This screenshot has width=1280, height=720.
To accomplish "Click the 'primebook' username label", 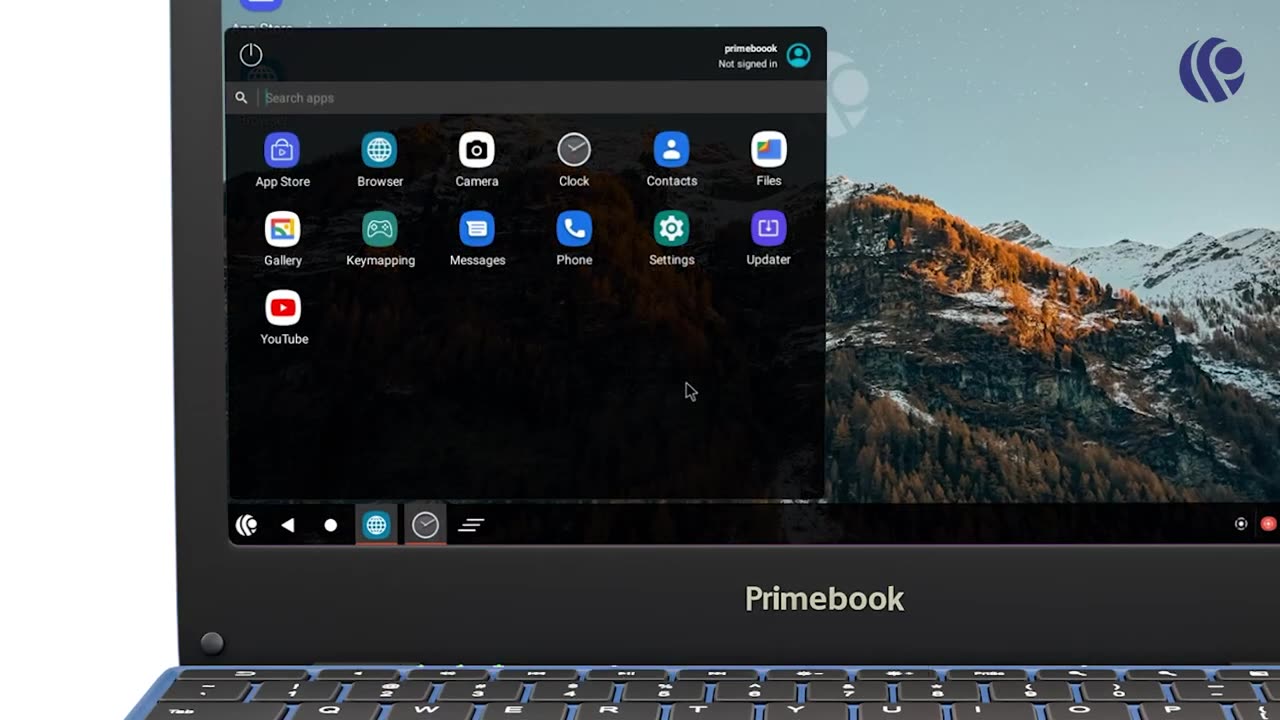I will [x=751, y=48].
